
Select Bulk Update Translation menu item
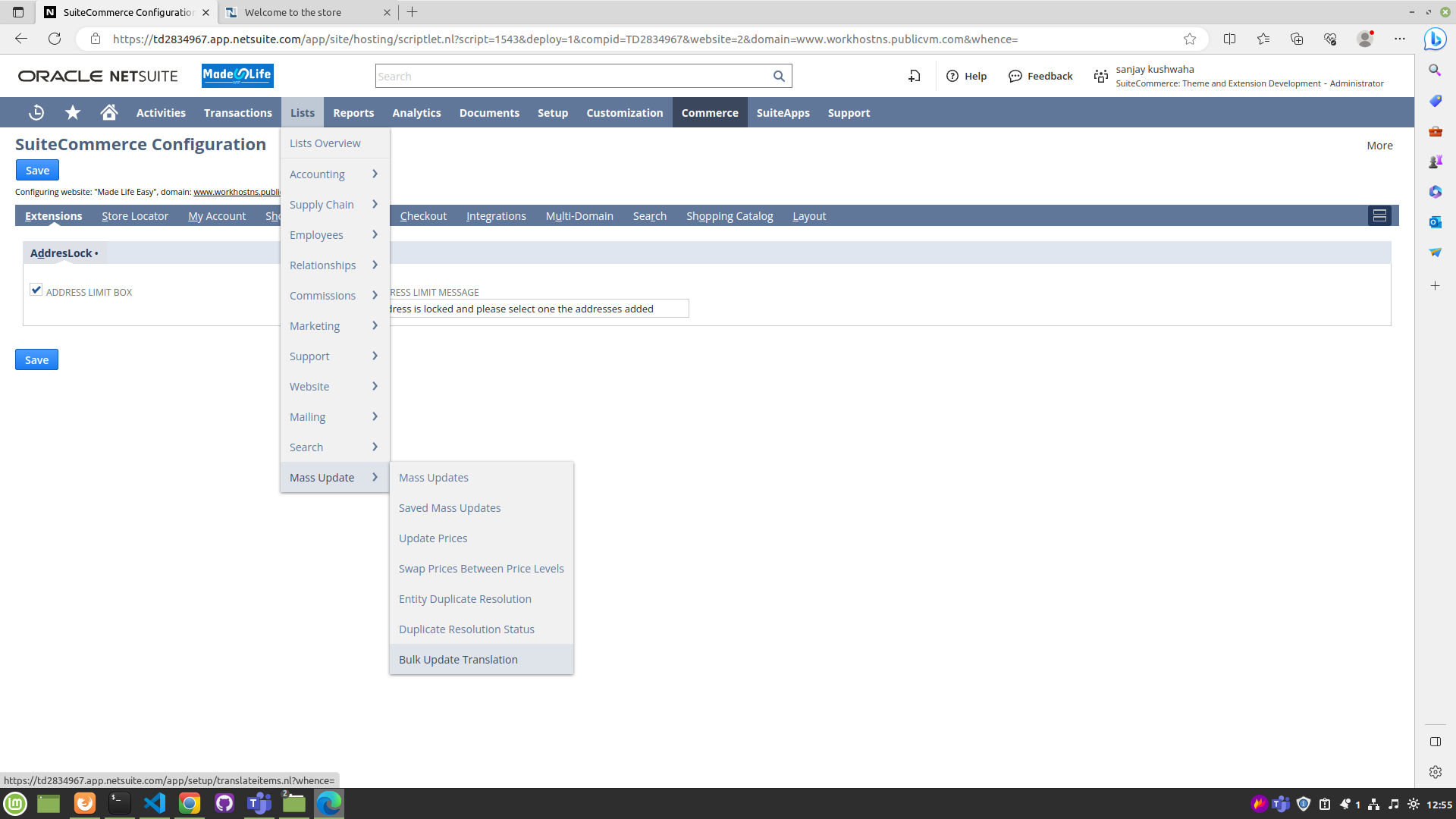[x=458, y=660]
